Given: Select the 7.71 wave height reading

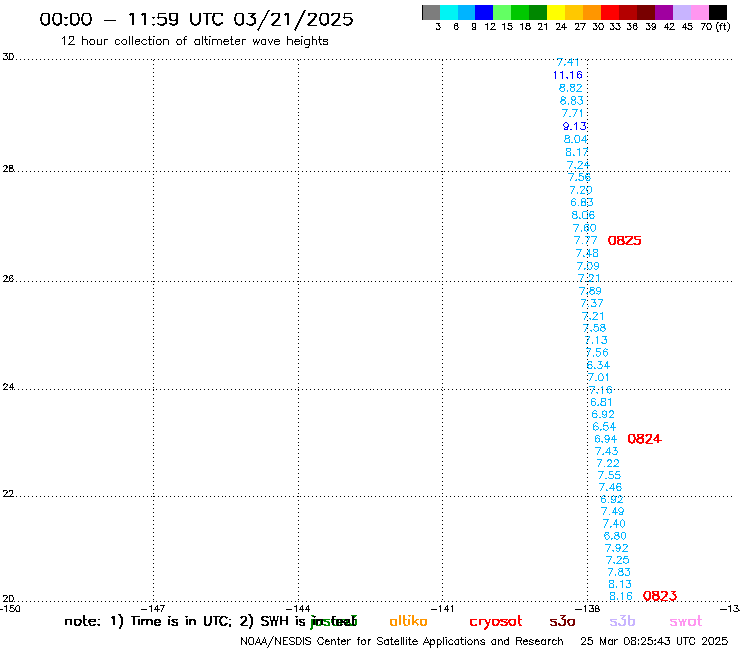Looking at the screenshot, I should pyautogui.click(x=572, y=113).
